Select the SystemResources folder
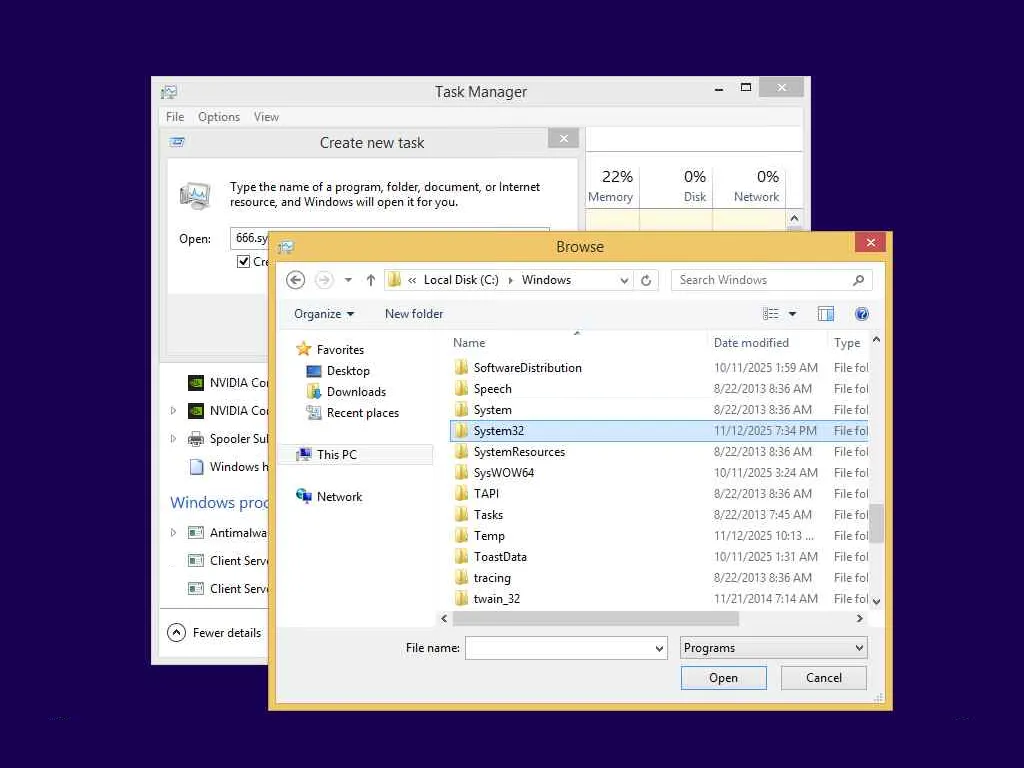The height and width of the screenshot is (768, 1024). point(519,452)
